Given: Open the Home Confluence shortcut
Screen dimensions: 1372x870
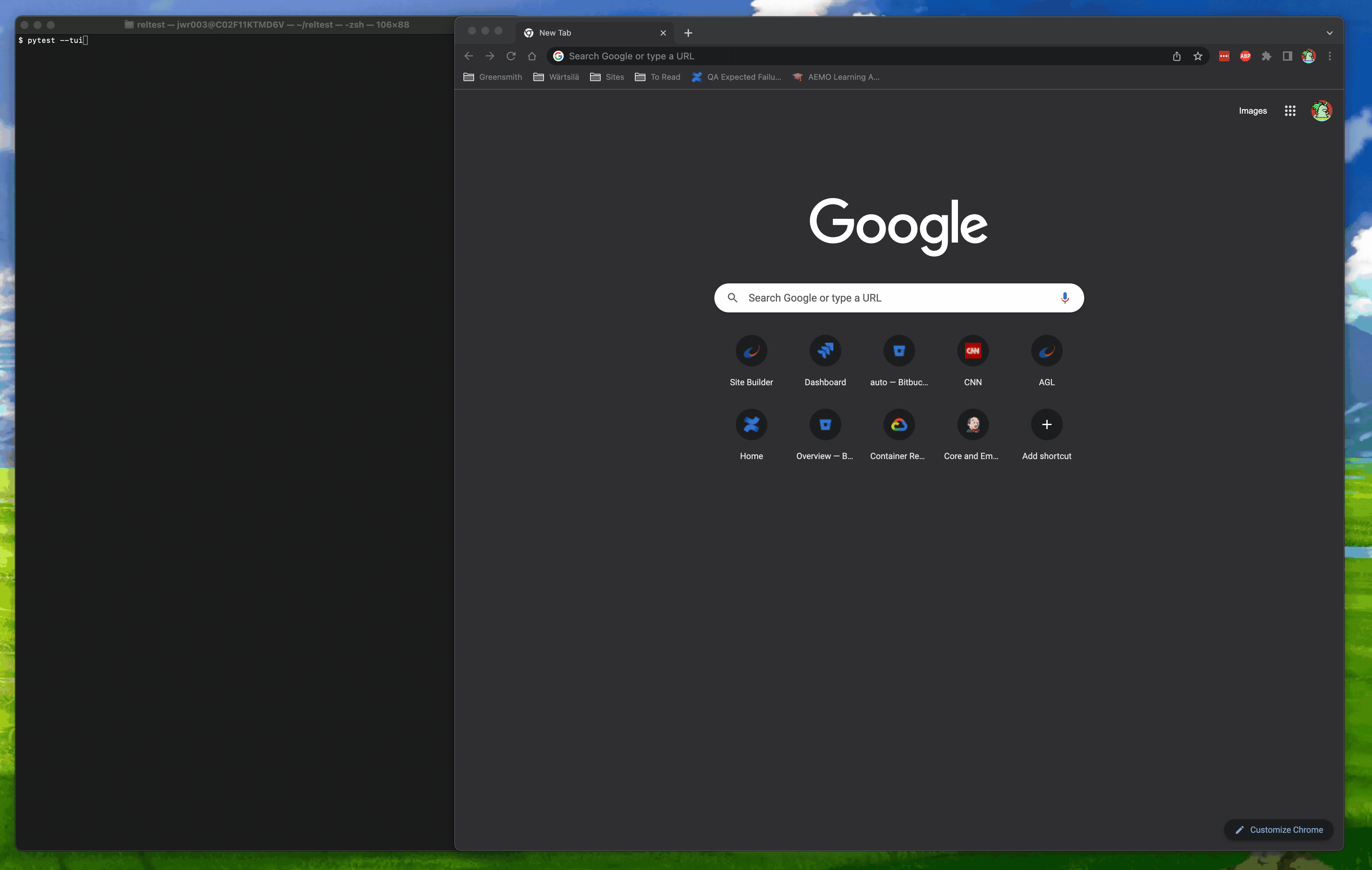Looking at the screenshot, I should (x=751, y=435).
